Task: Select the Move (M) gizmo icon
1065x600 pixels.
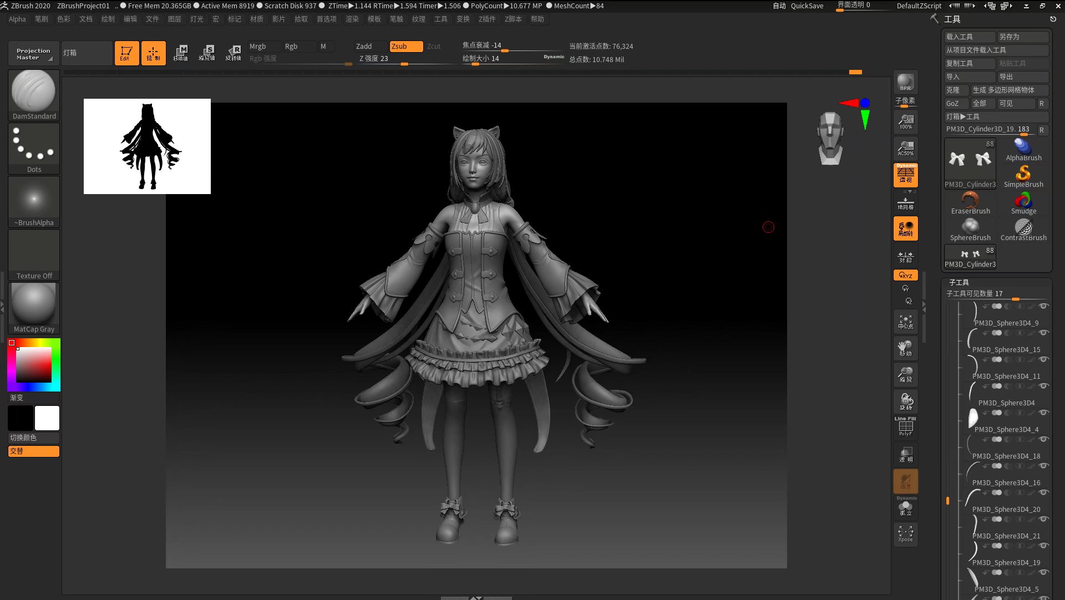Action: 181,53
